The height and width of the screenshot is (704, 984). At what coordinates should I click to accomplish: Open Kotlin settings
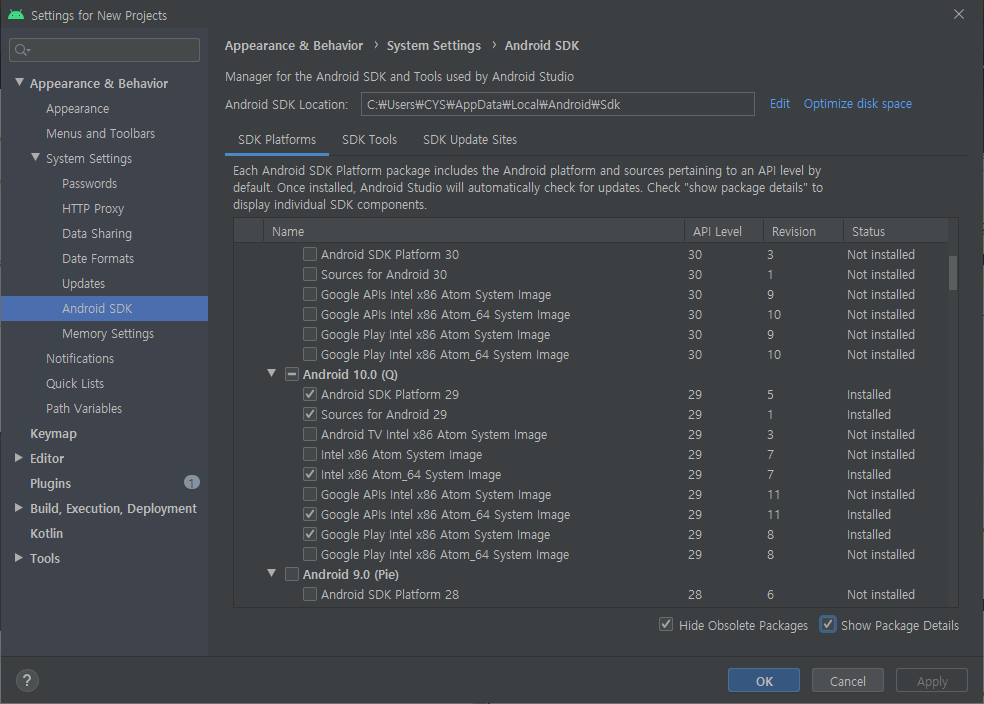pyautogui.click(x=46, y=533)
